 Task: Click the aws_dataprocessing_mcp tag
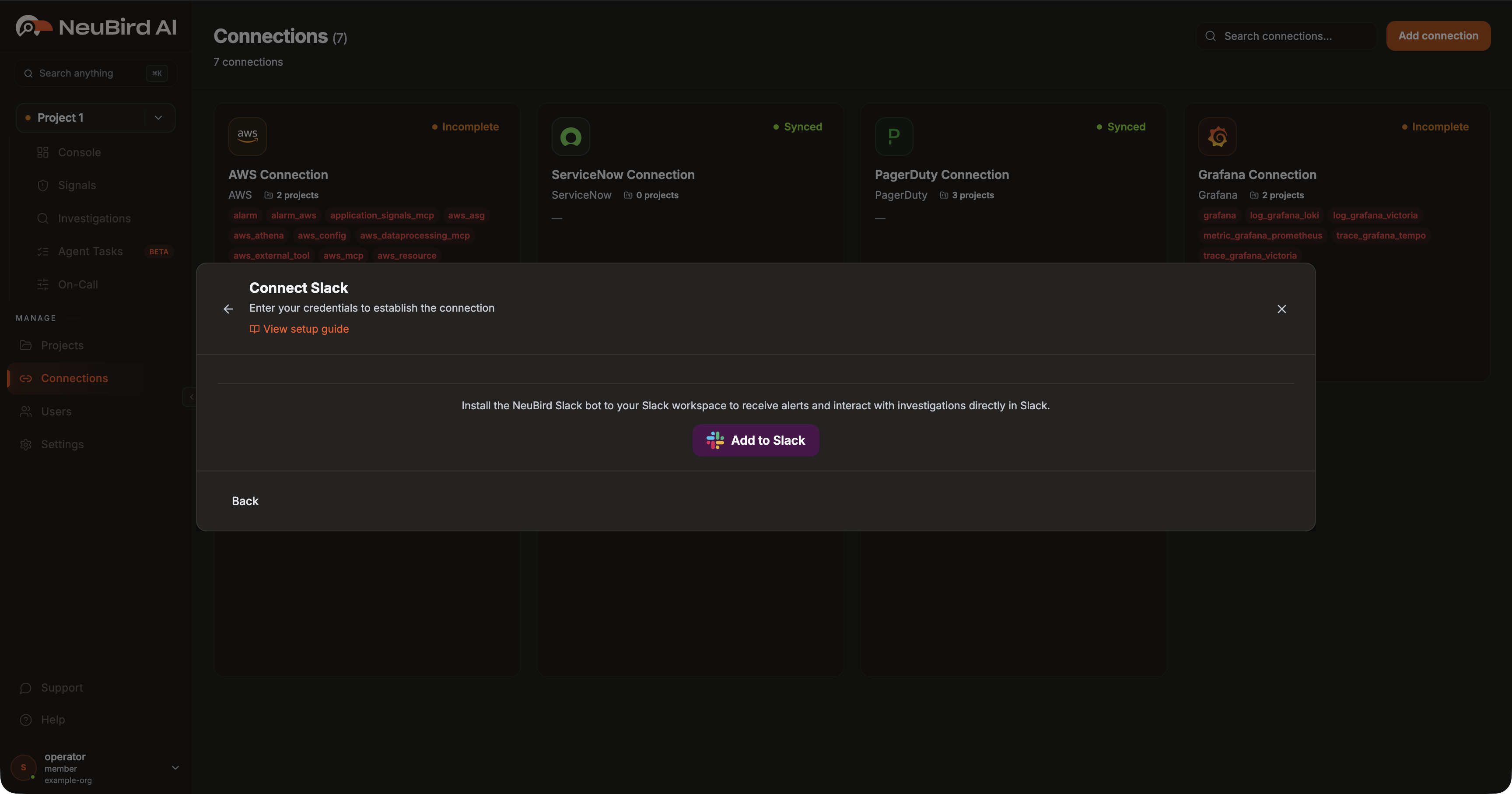[x=415, y=235]
